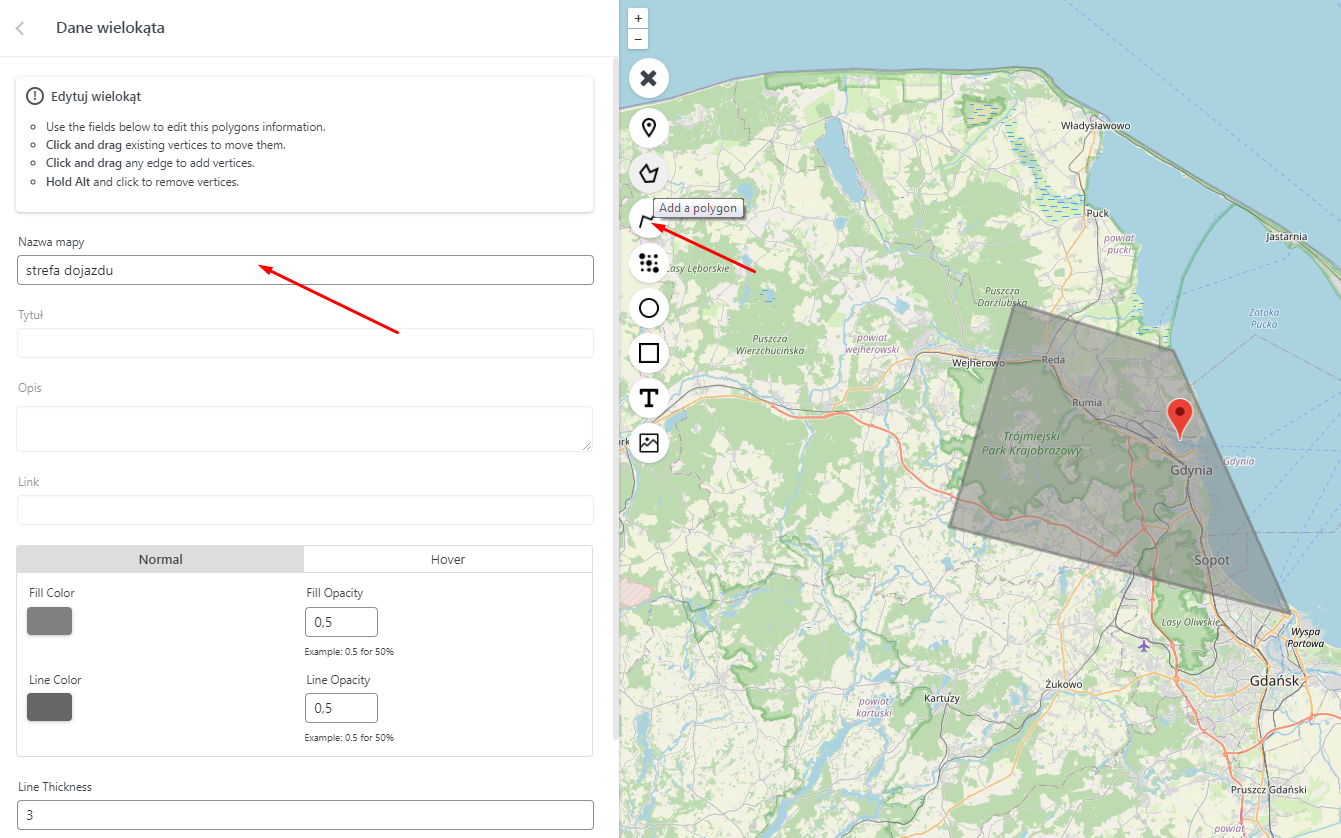
Task: Select the add marker pin tool
Action: (648, 127)
